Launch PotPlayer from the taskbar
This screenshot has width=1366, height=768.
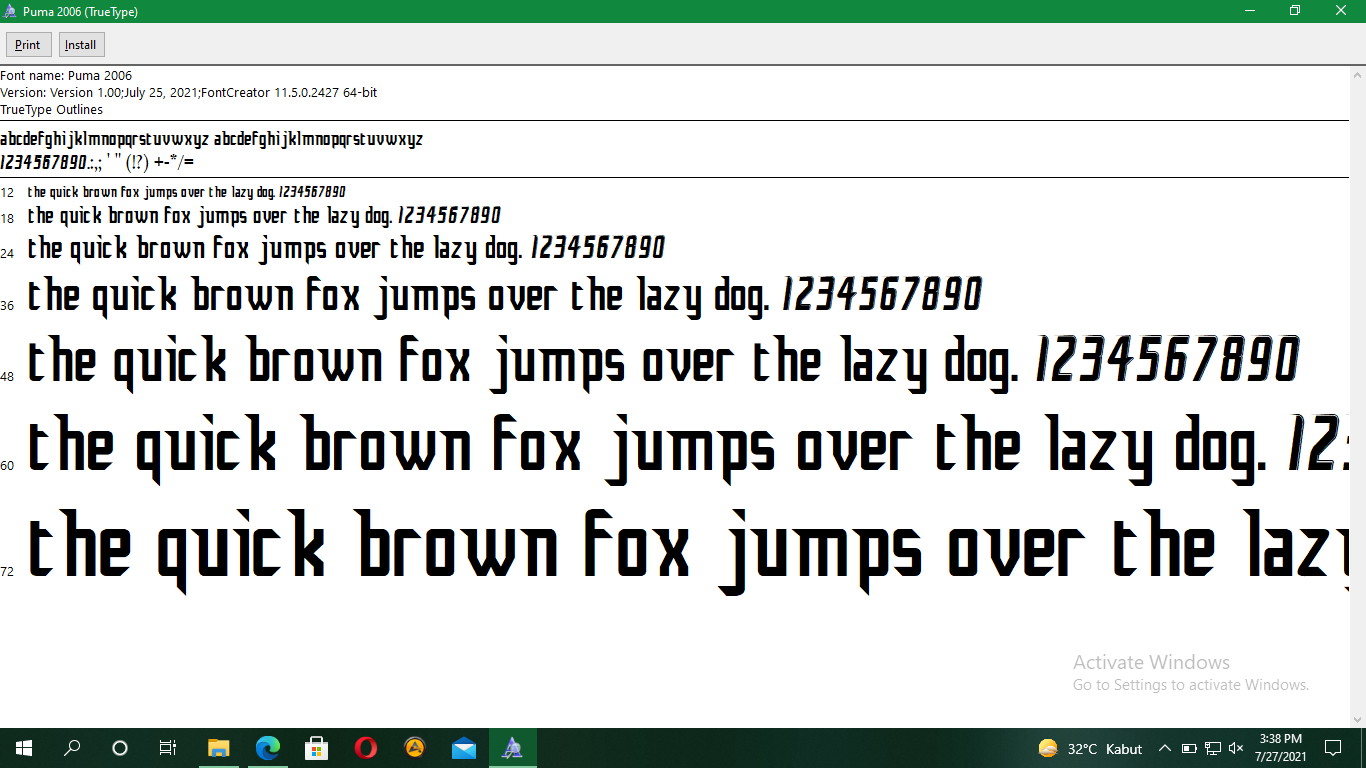(x=414, y=747)
